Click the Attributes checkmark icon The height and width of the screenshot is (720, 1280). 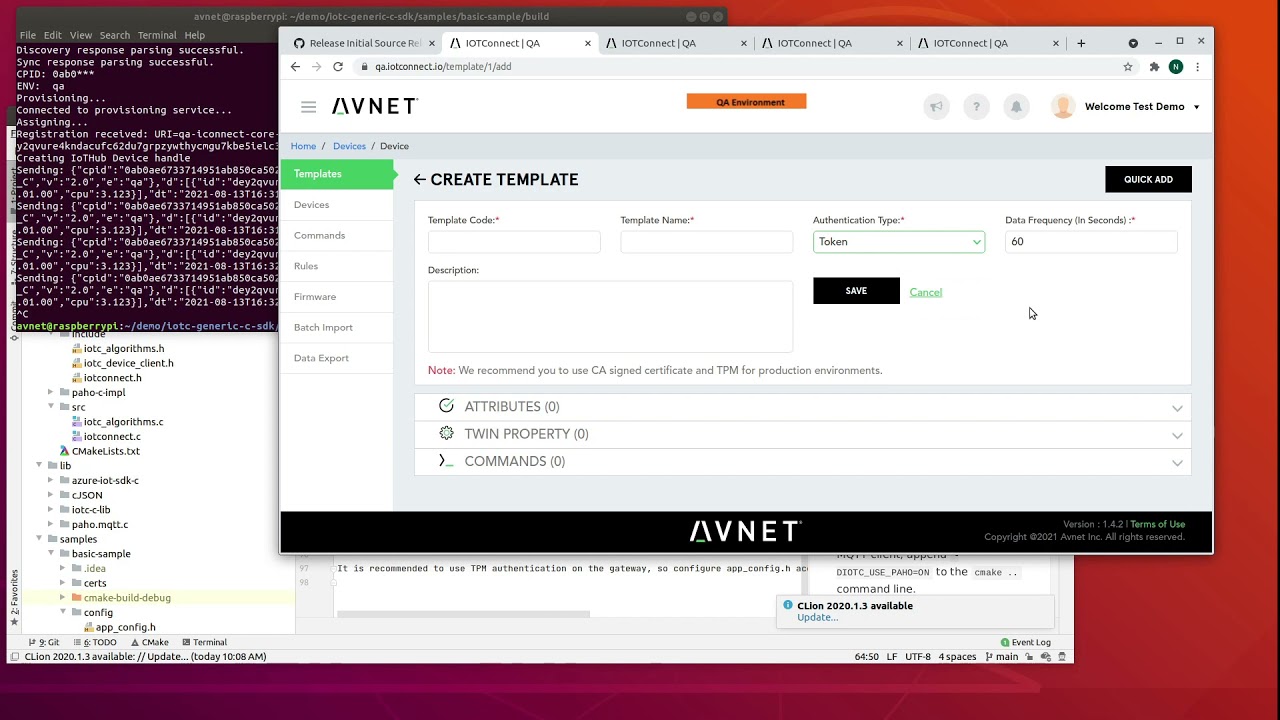point(446,406)
